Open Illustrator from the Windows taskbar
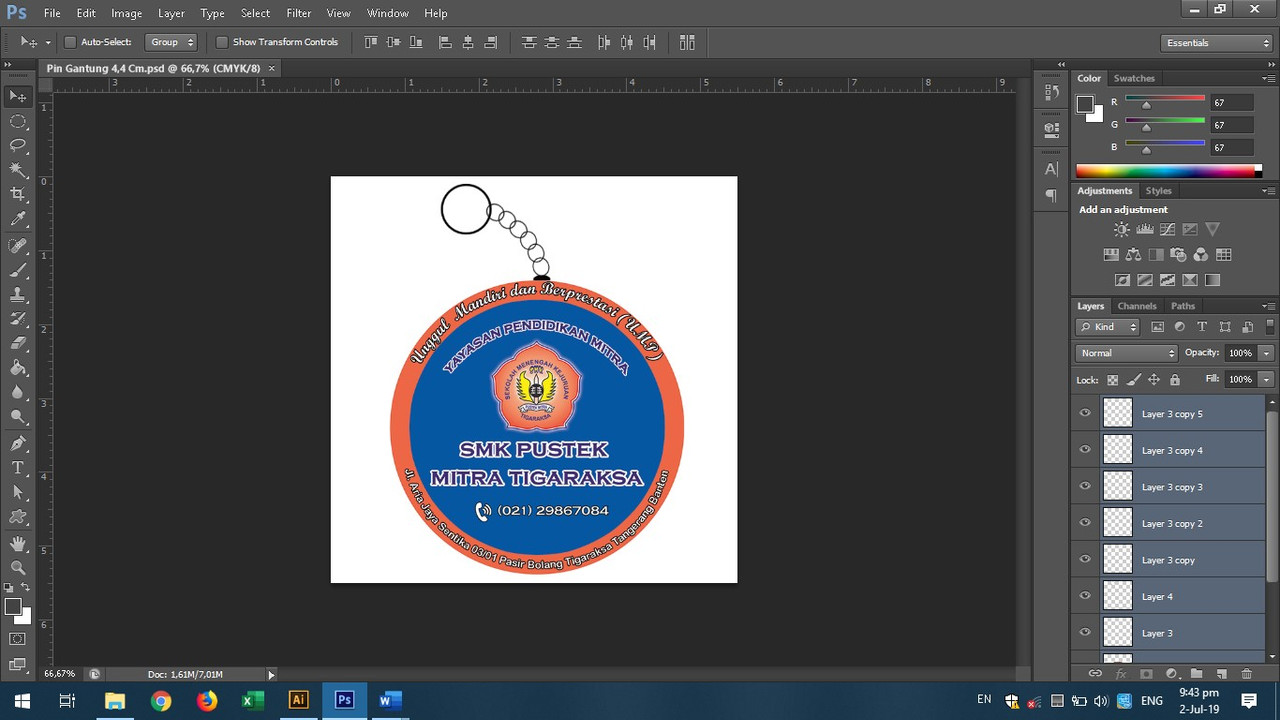 click(x=298, y=700)
